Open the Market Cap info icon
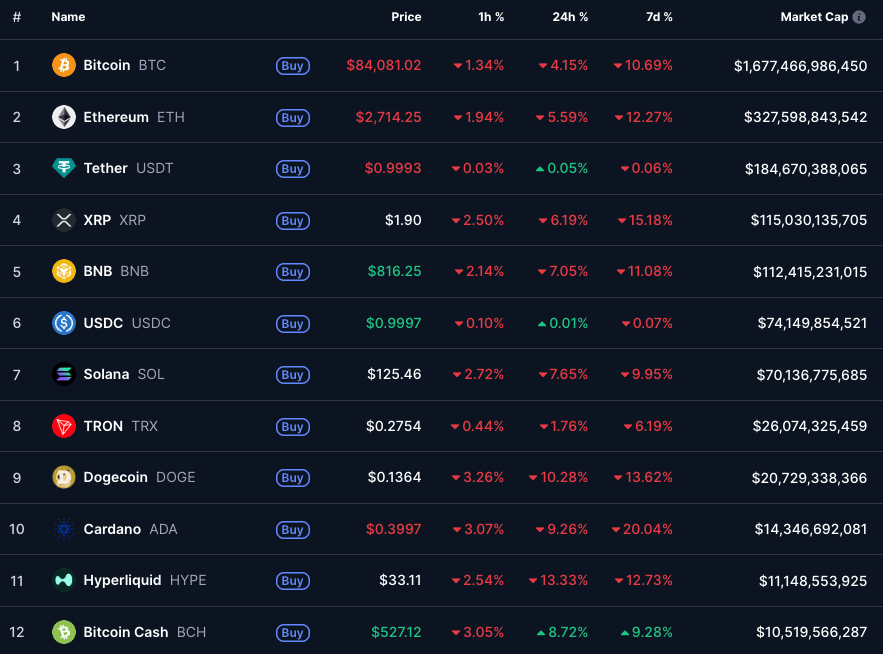 pos(859,17)
